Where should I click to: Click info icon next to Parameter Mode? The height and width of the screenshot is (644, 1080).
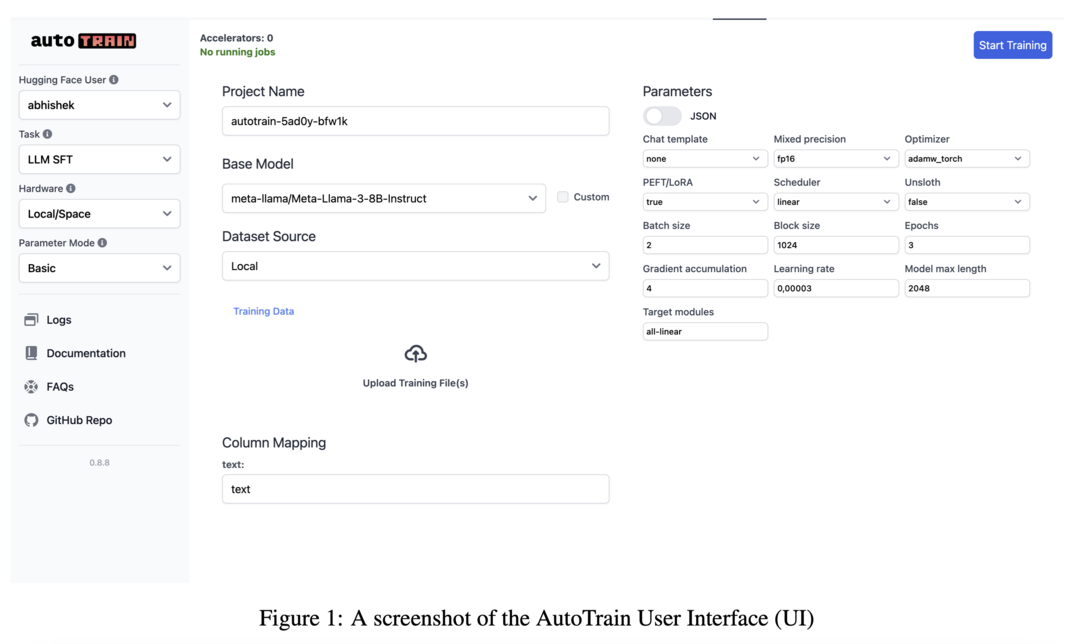click(102, 243)
